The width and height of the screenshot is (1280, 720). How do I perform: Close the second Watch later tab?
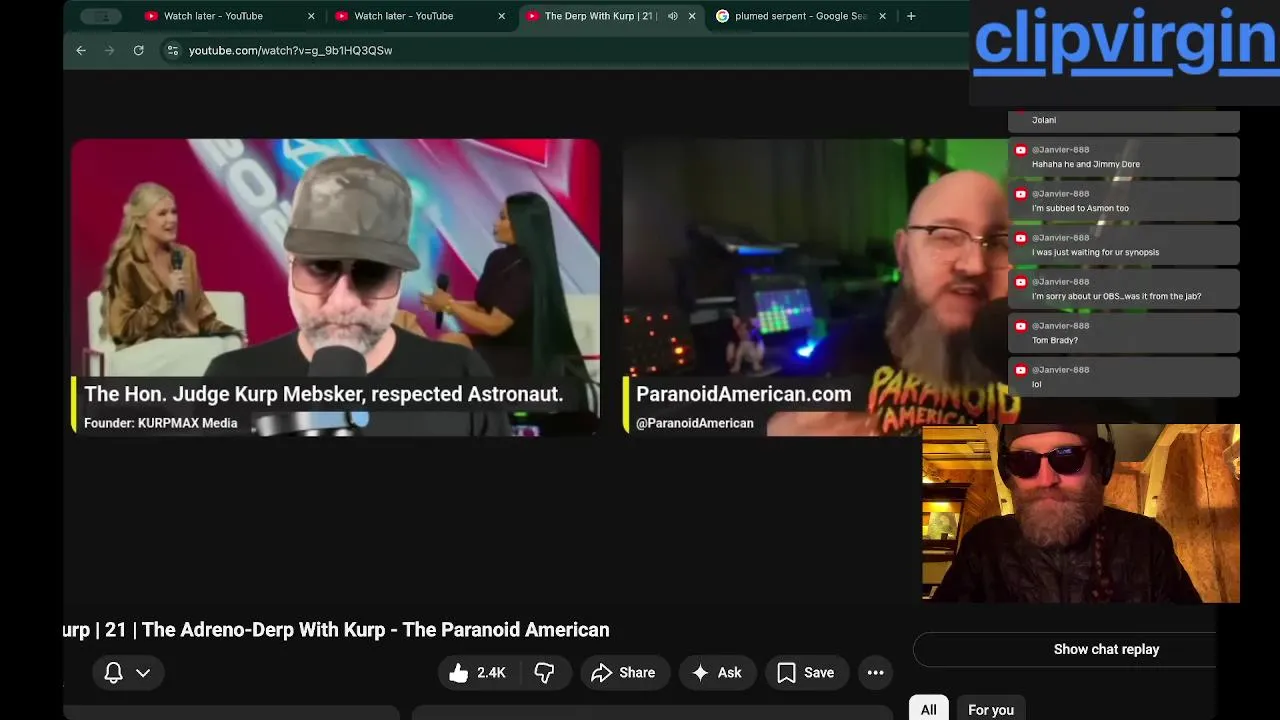(x=501, y=16)
